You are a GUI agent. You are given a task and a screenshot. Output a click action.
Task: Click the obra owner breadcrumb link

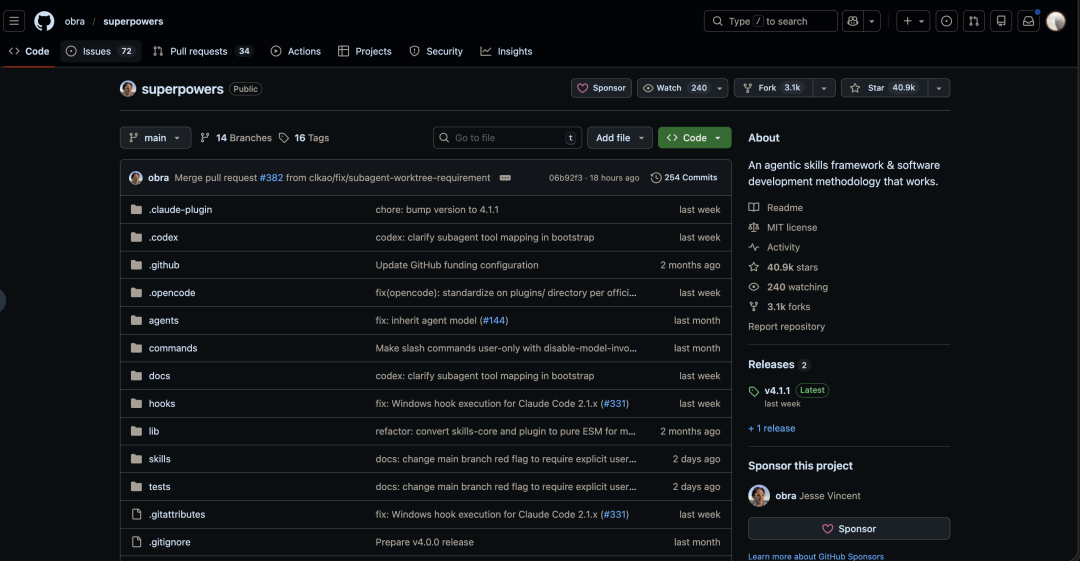click(74, 21)
